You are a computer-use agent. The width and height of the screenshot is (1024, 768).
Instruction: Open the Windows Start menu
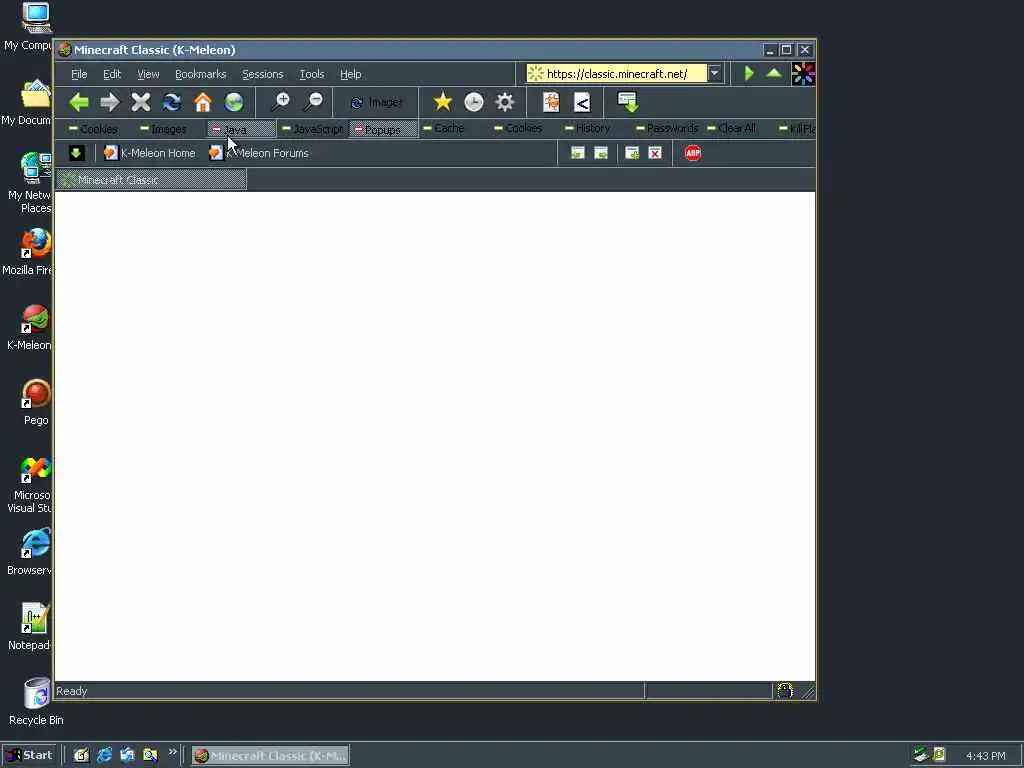(x=30, y=755)
